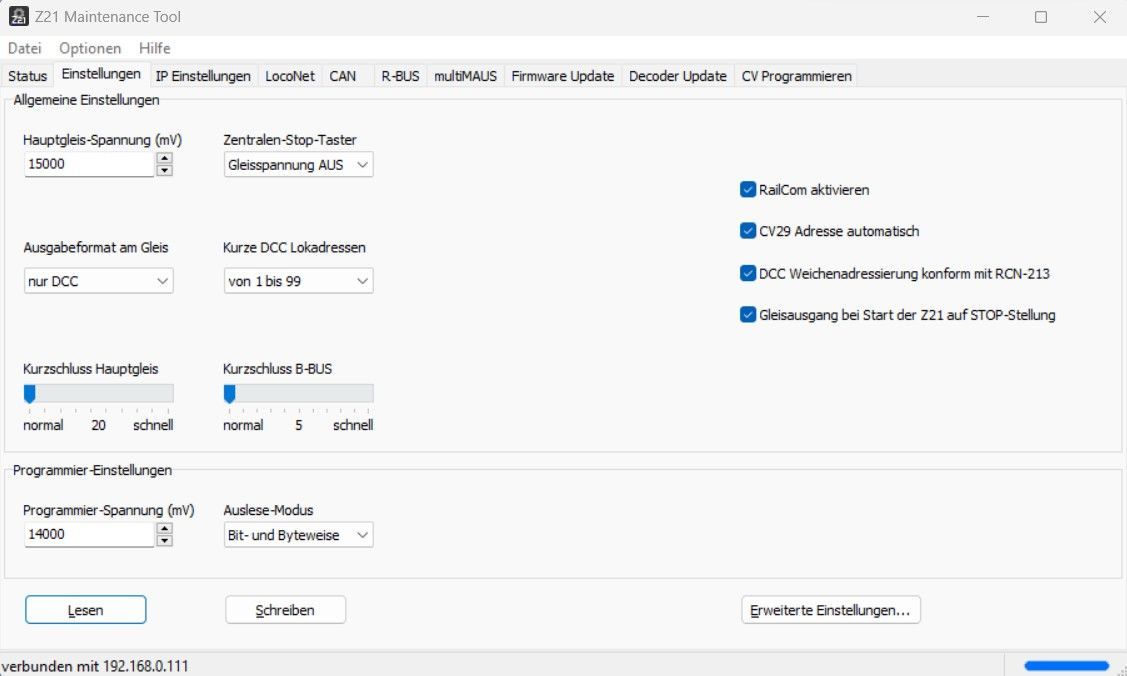Open the Zentralen-Stop-Taster dropdown

298,165
